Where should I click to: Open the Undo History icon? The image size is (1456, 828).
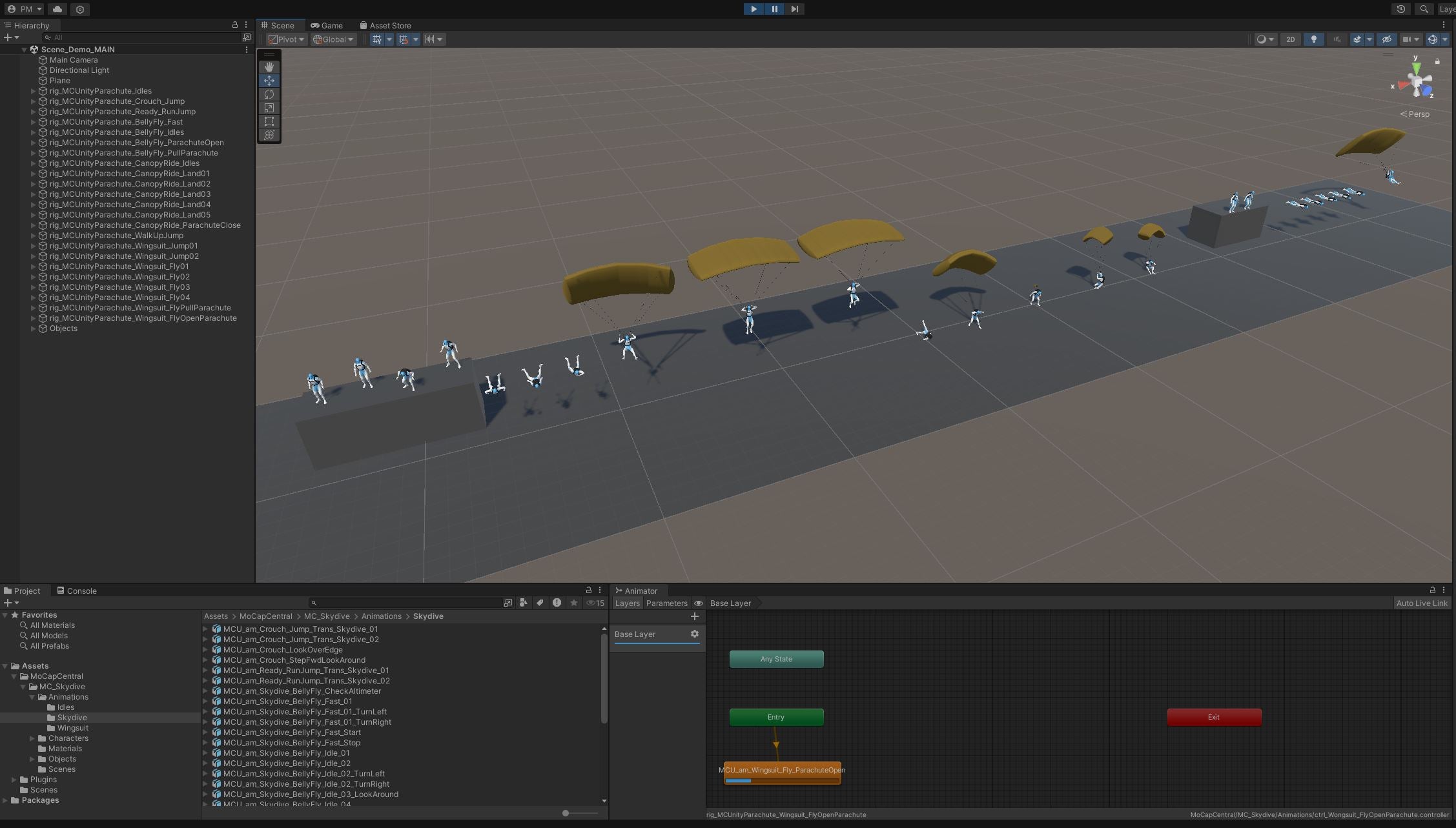pos(1400,9)
